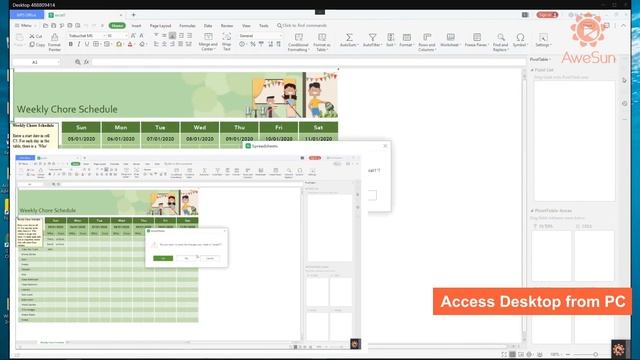The image size is (640, 360).
Task: Switch to the Home ribbon tab
Action: pos(117,25)
